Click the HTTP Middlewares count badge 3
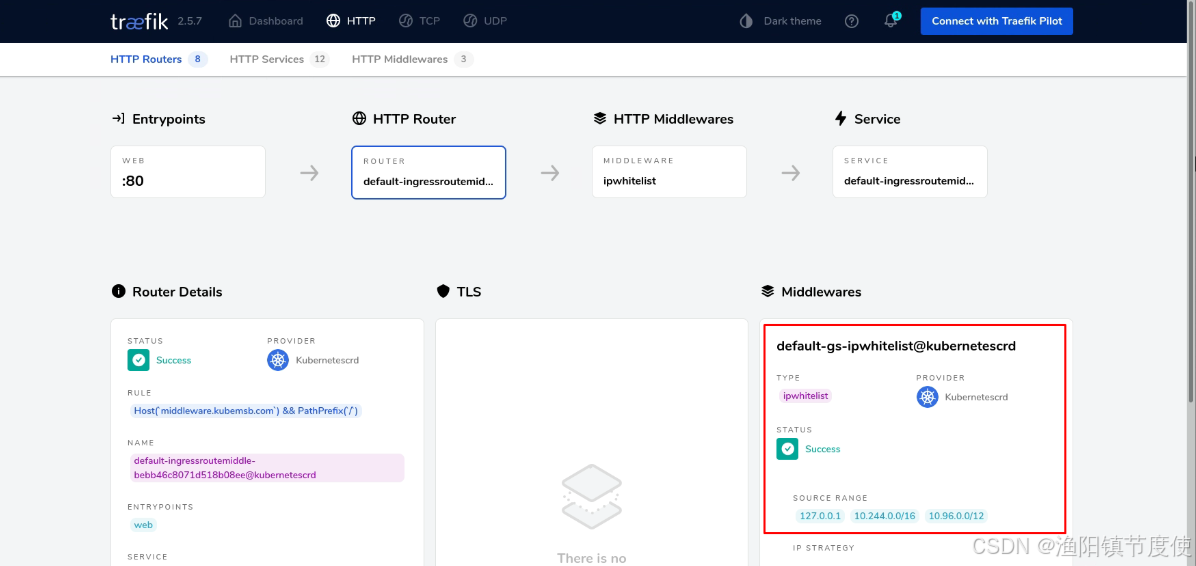Image resolution: width=1196 pixels, height=566 pixels. click(x=464, y=59)
